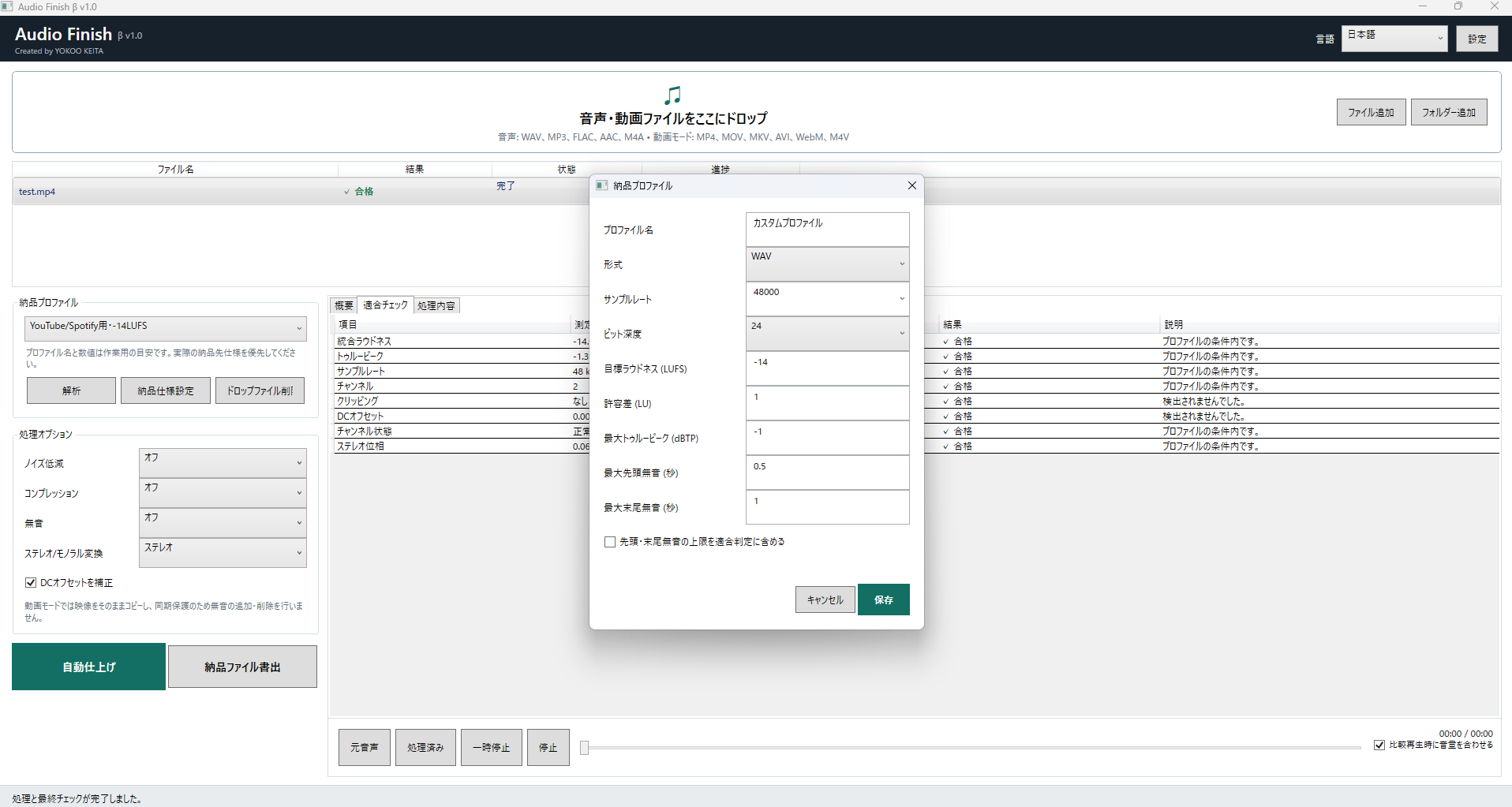
Task: Play the 元音声 audio
Action: (365, 747)
